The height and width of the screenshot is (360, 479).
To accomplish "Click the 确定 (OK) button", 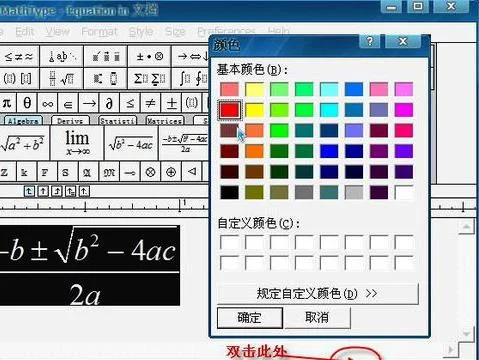I will (x=250, y=318).
